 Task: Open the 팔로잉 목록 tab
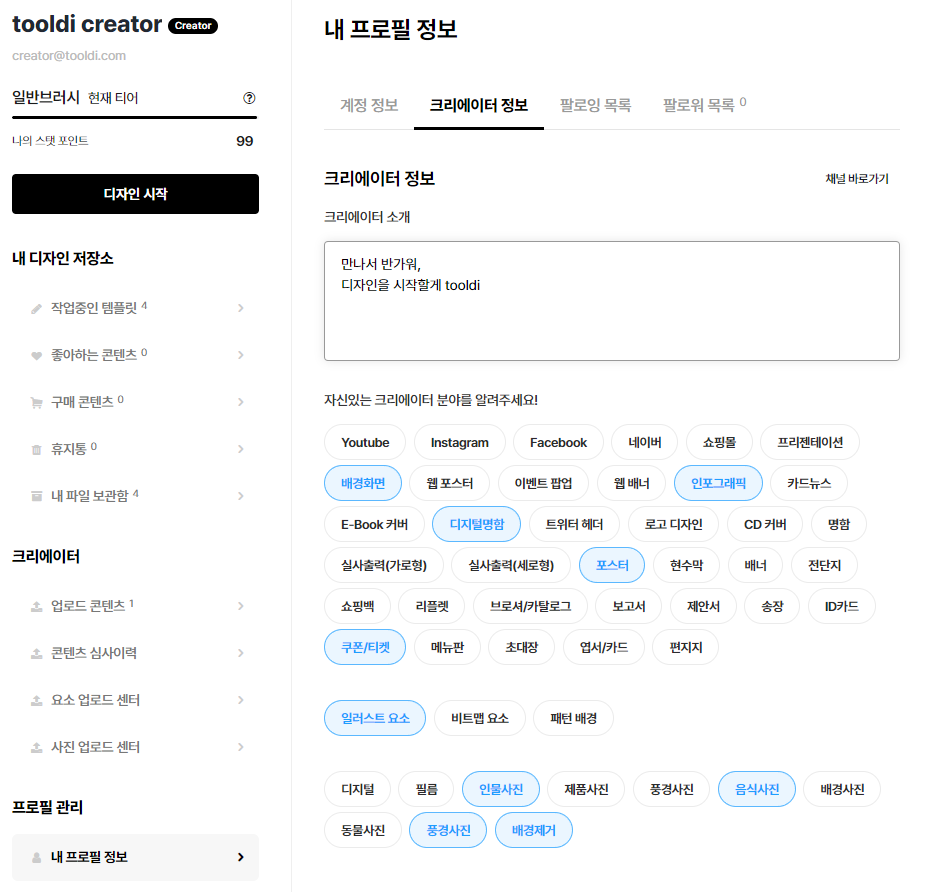click(x=595, y=105)
